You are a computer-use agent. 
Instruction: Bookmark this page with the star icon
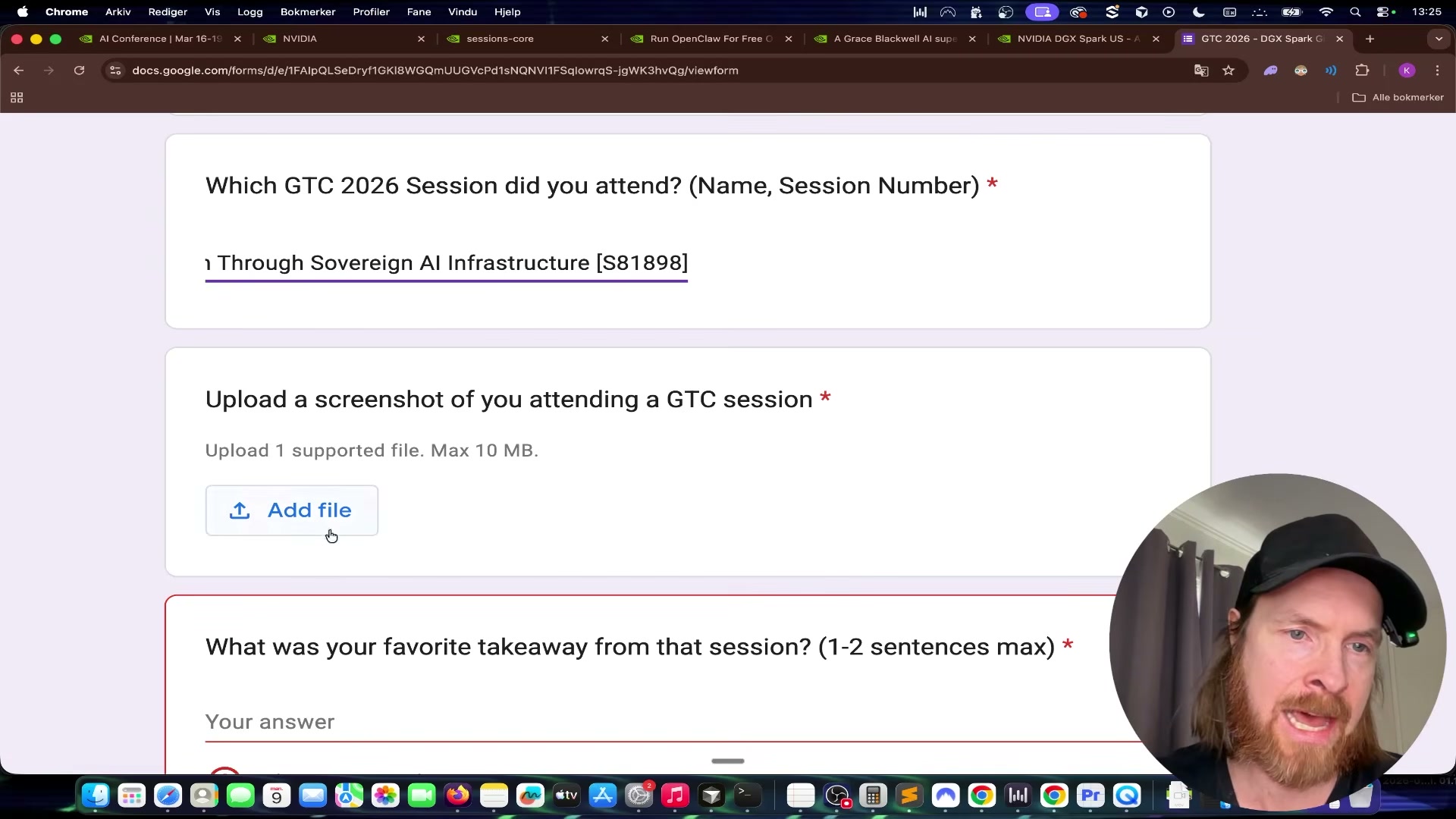click(x=1228, y=71)
